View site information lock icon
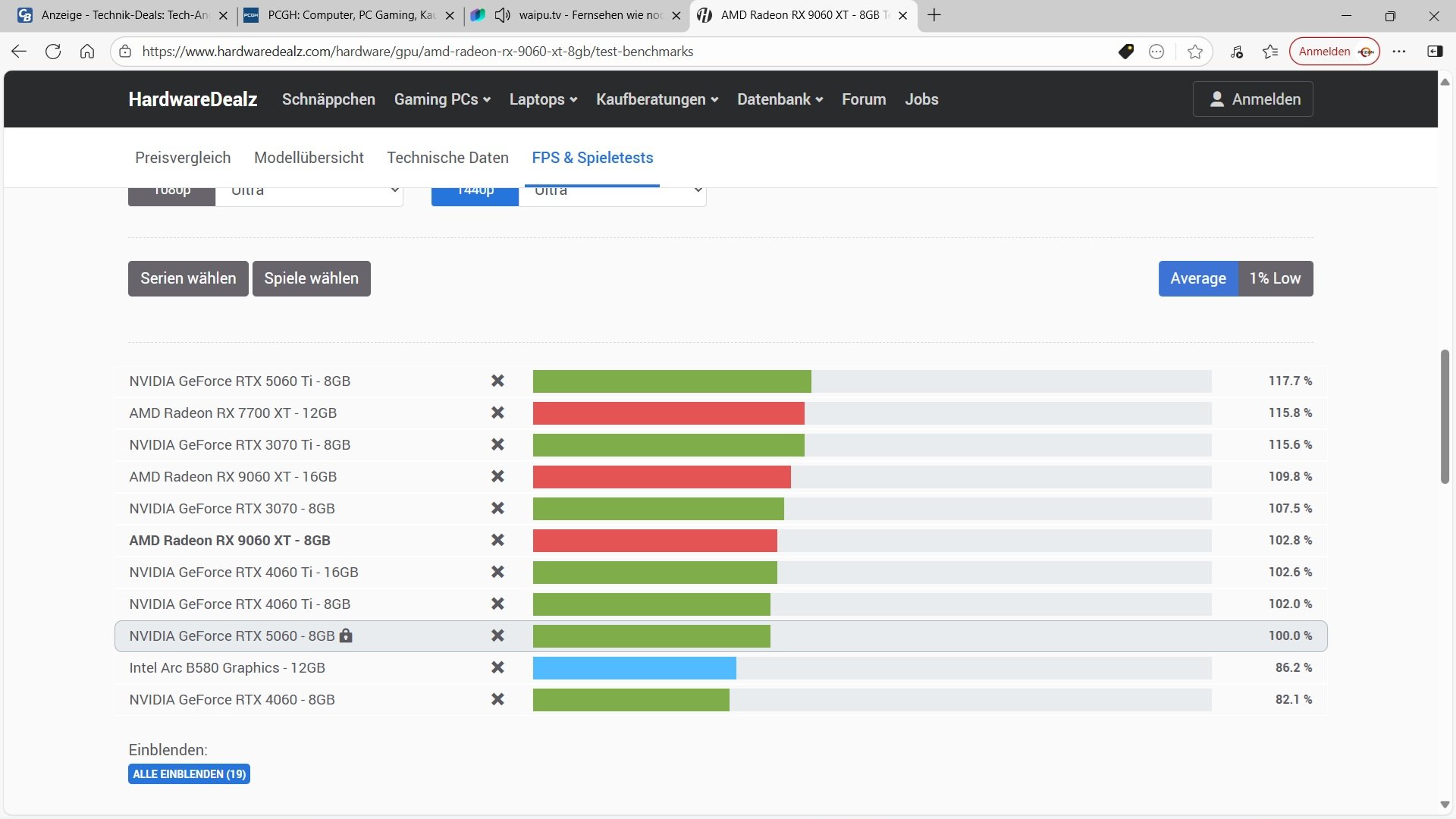The width and height of the screenshot is (1456, 819). [126, 52]
